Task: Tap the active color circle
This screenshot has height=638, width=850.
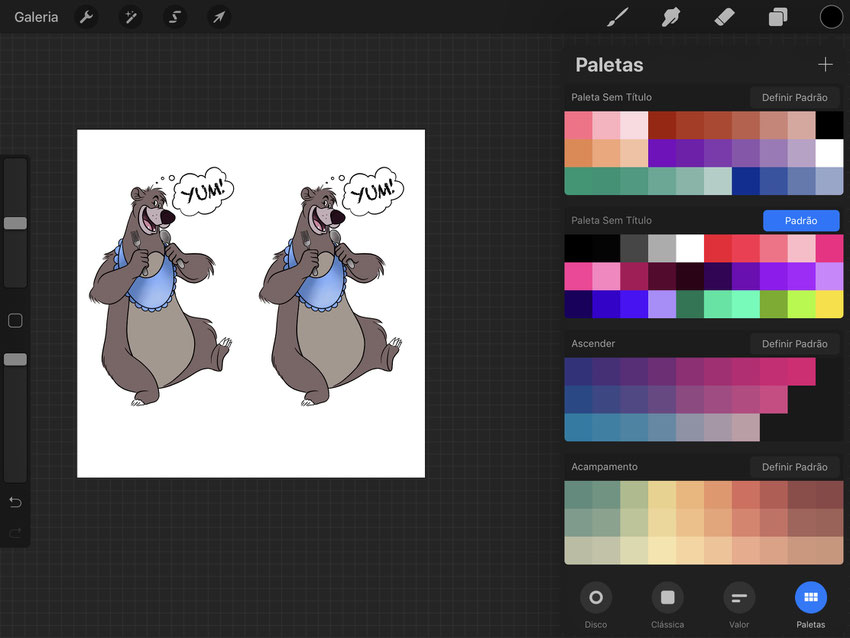Action: click(830, 17)
